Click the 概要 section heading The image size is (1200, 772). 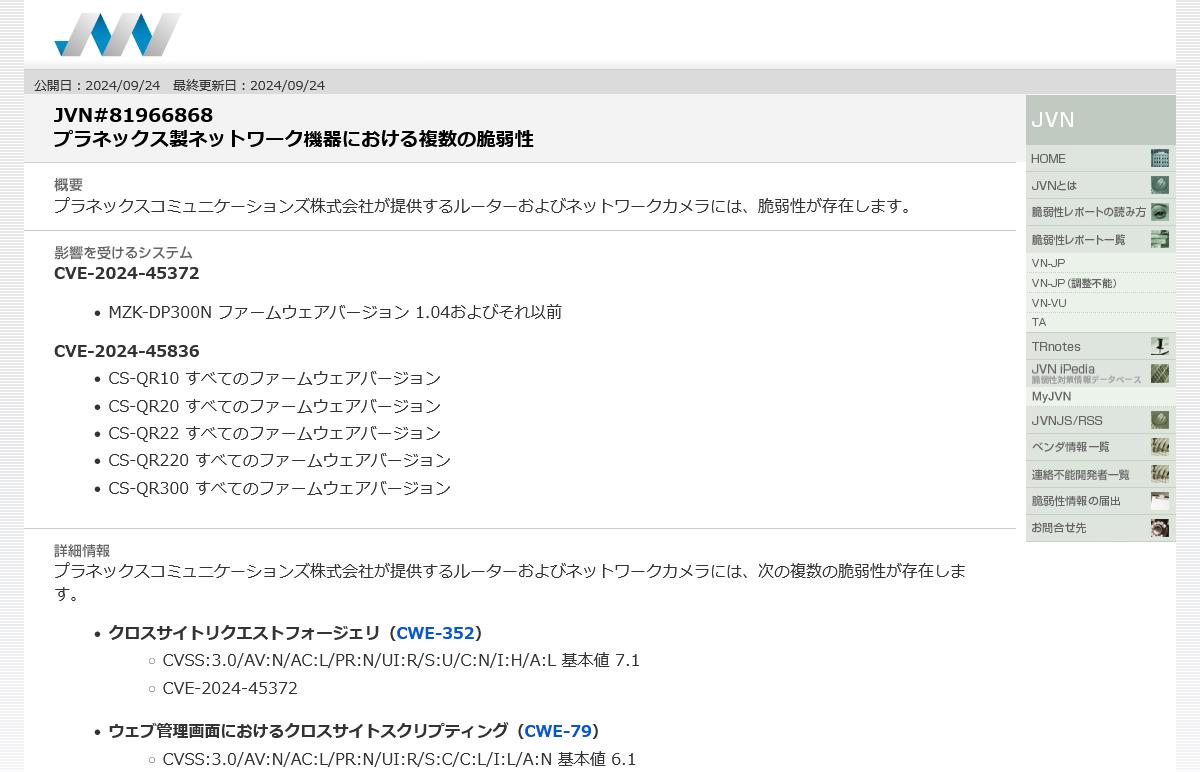(68, 185)
